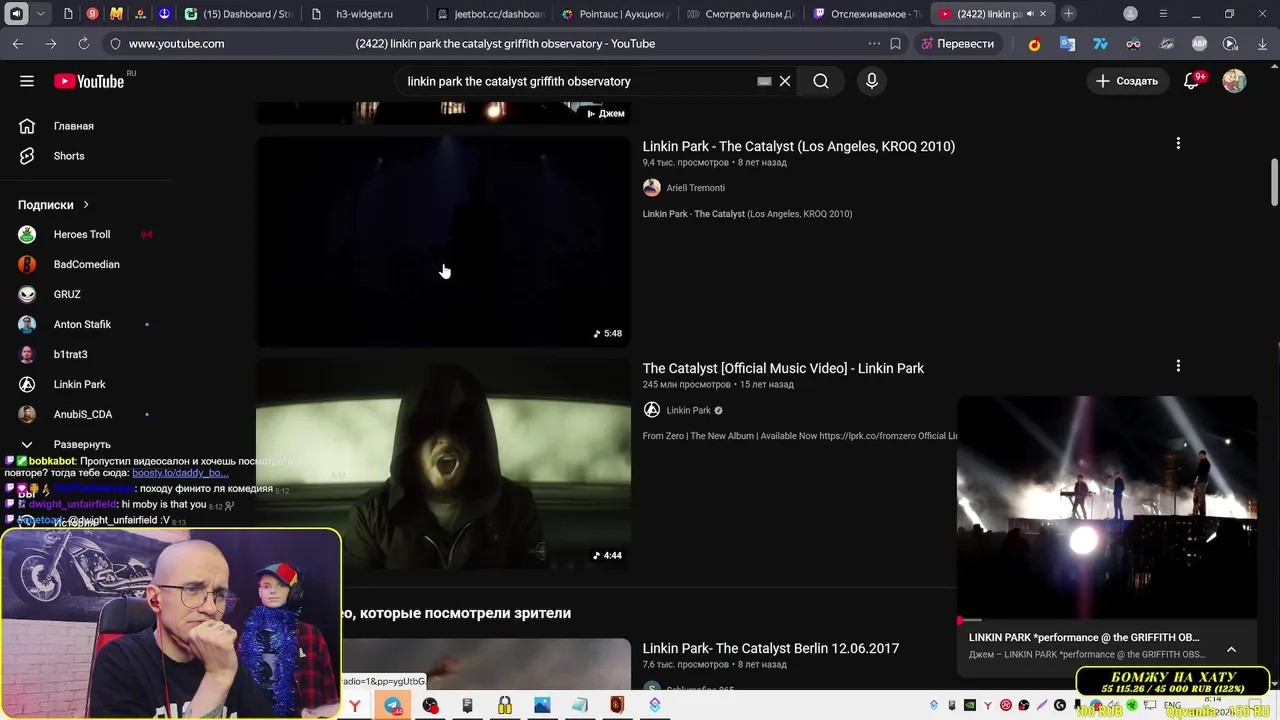Switch to the jeetbot.cc dashboard tab
This screenshot has width=1280, height=720.
pyautogui.click(x=490, y=14)
